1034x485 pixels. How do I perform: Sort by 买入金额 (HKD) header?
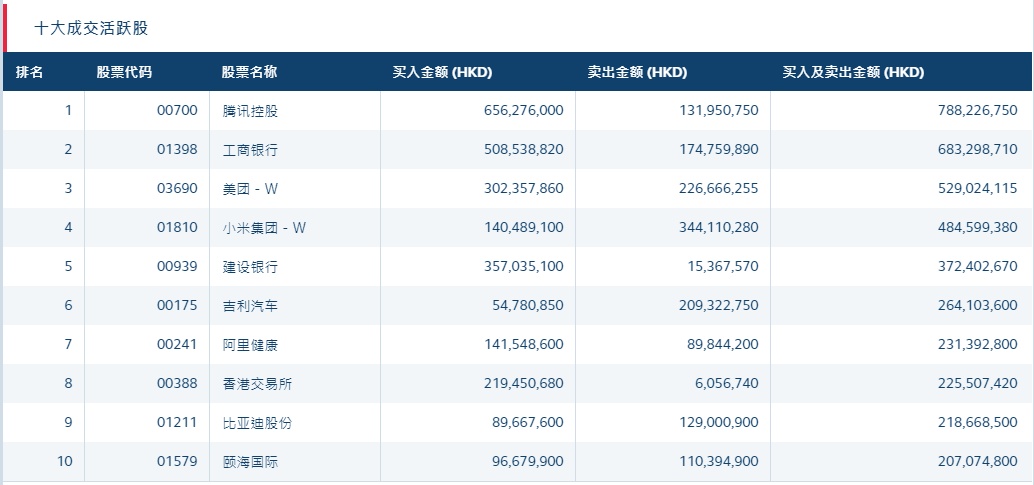coord(442,72)
